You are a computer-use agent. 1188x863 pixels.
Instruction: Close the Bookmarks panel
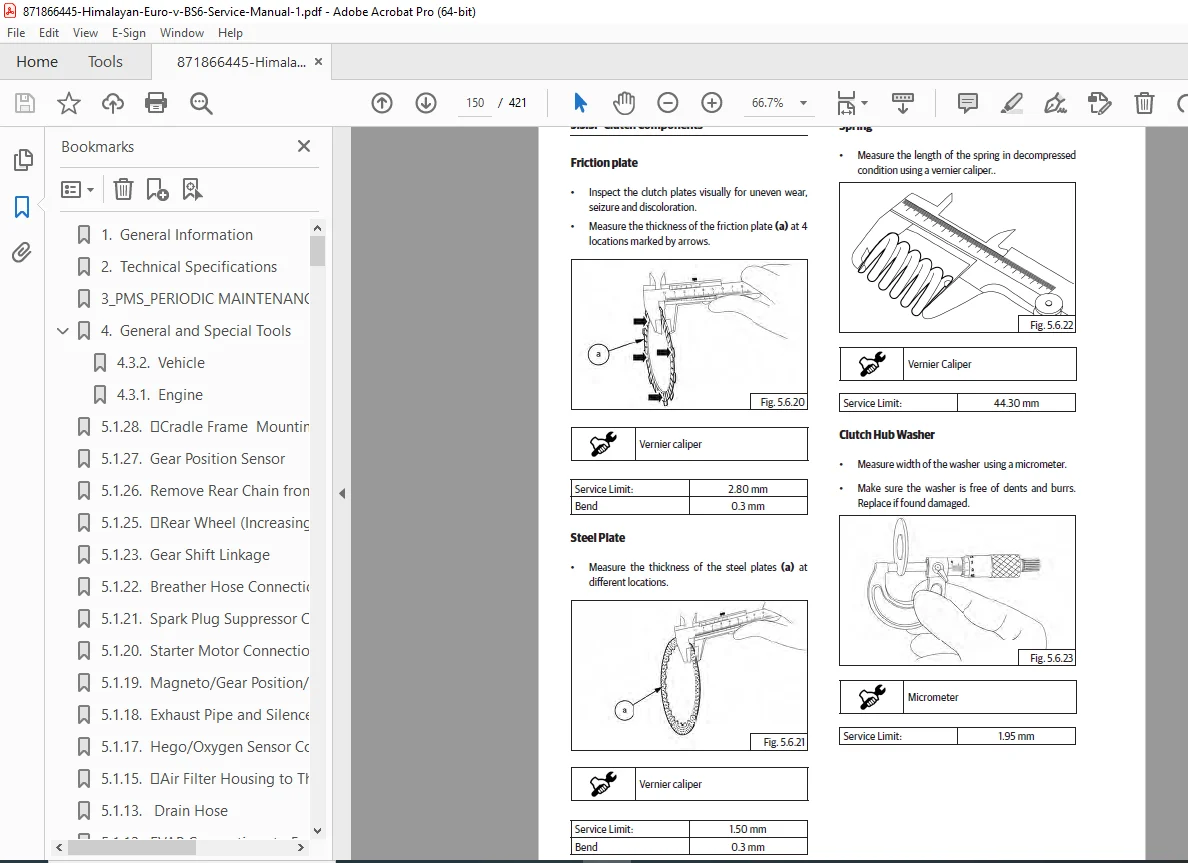(304, 146)
